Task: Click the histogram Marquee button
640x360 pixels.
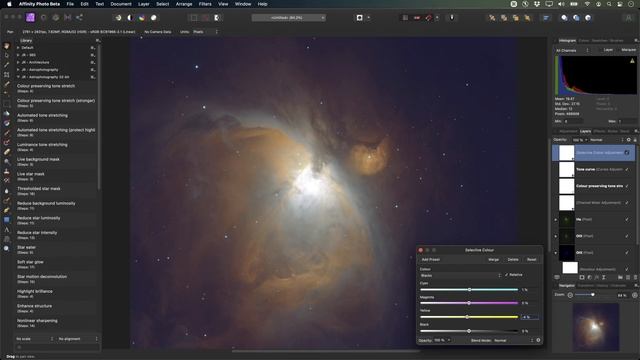Action: pos(629,50)
